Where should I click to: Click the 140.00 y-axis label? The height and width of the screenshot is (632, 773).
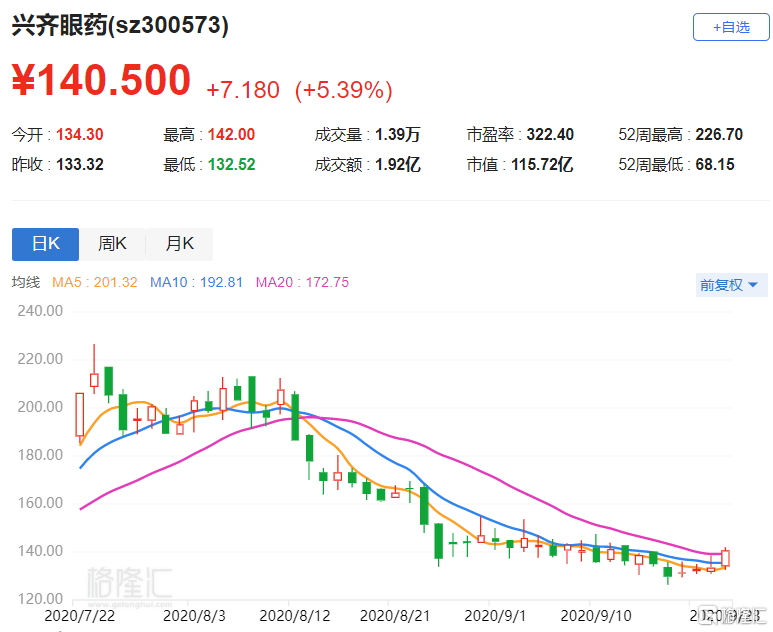pos(40,551)
